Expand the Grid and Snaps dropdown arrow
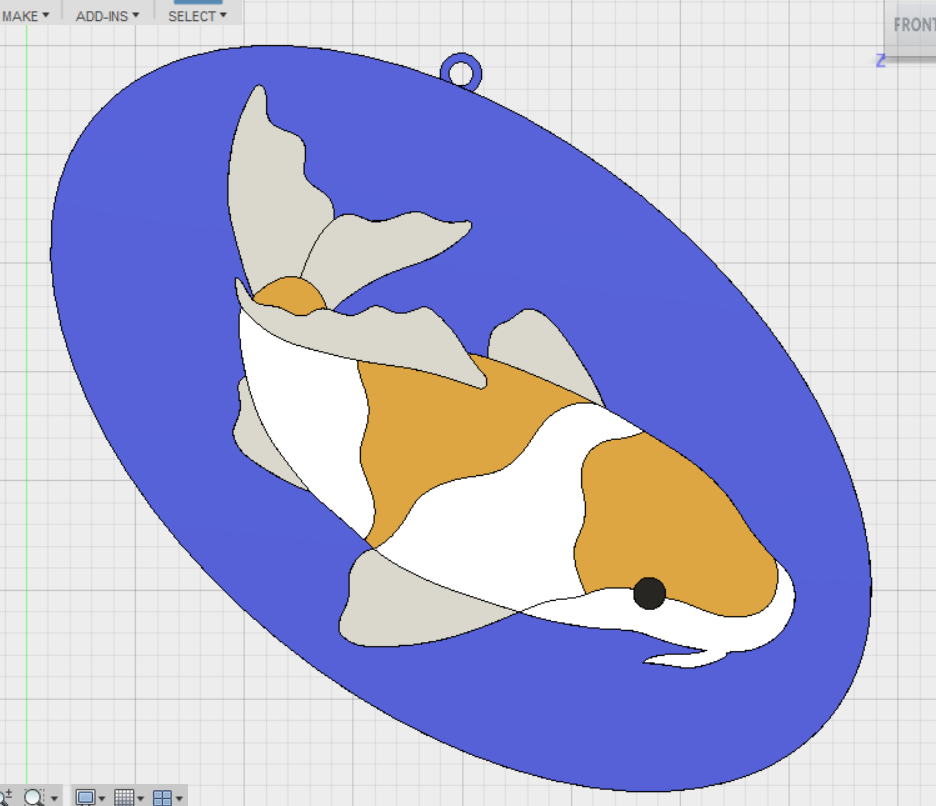Screen dimensions: 936x806 [141, 798]
